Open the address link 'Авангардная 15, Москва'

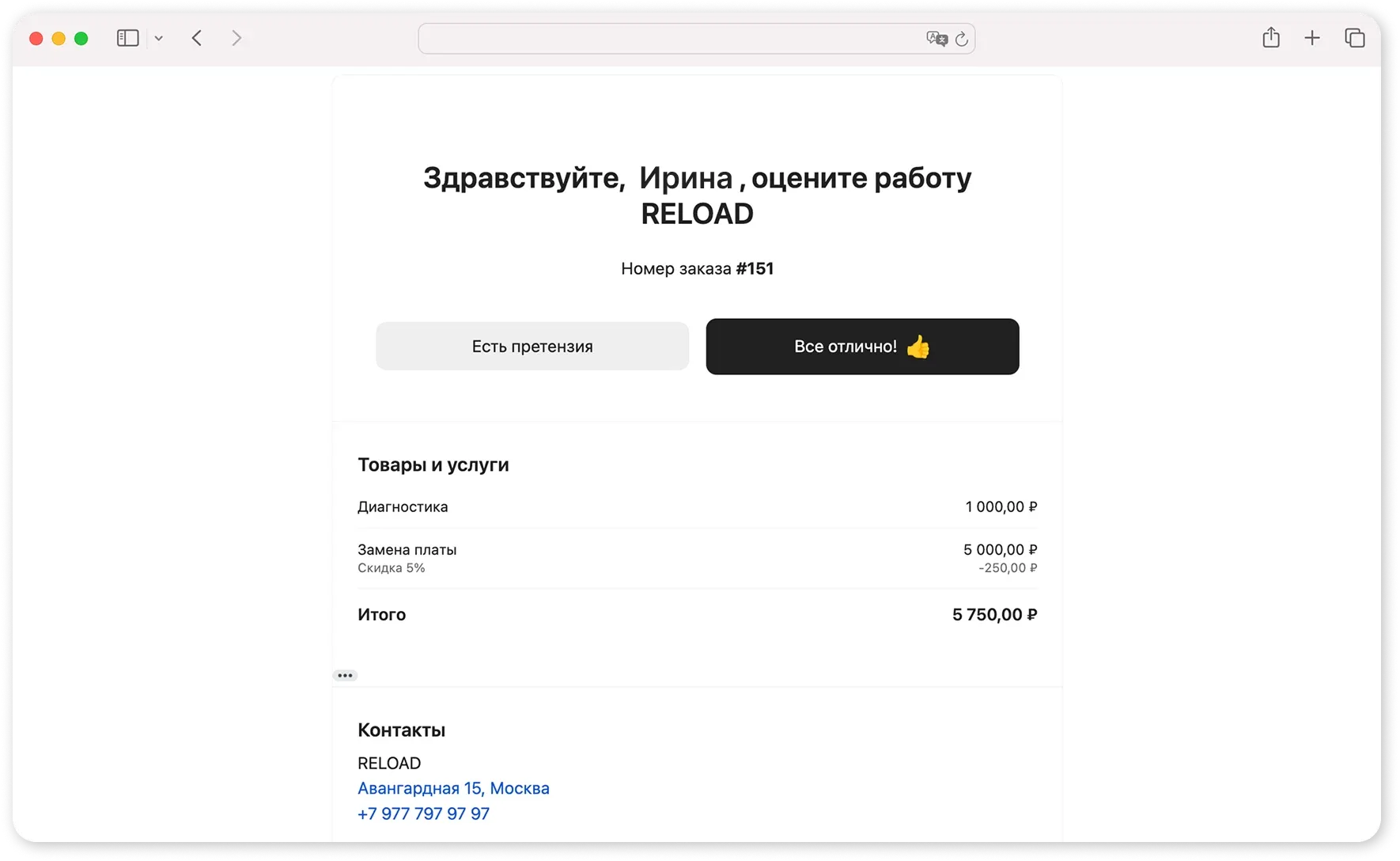coord(453,787)
